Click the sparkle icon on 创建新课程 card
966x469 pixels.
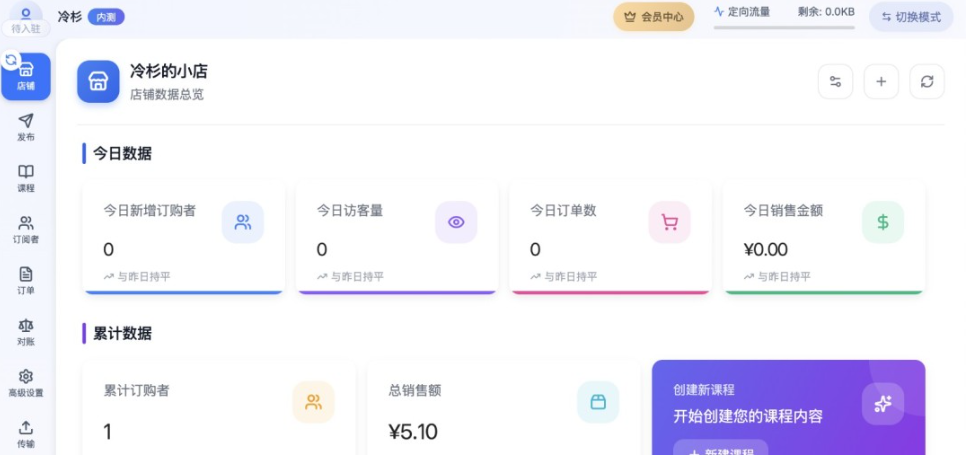(883, 404)
